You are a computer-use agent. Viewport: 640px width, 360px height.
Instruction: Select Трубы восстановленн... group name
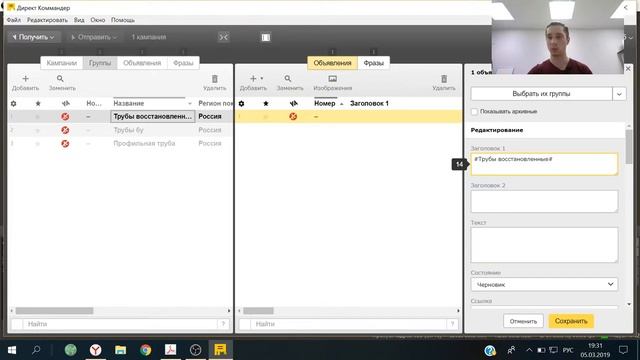click(x=153, y=117)
